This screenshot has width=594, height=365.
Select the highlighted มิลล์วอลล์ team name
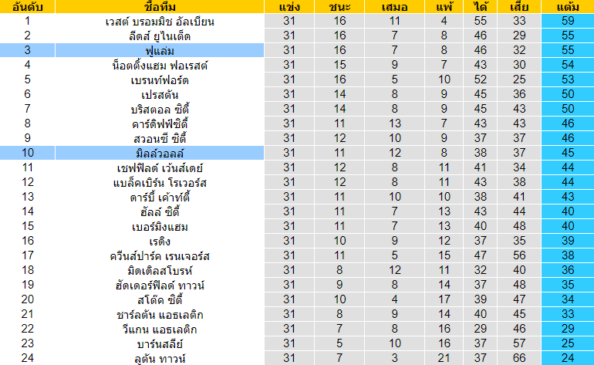[x=160, y=153]
